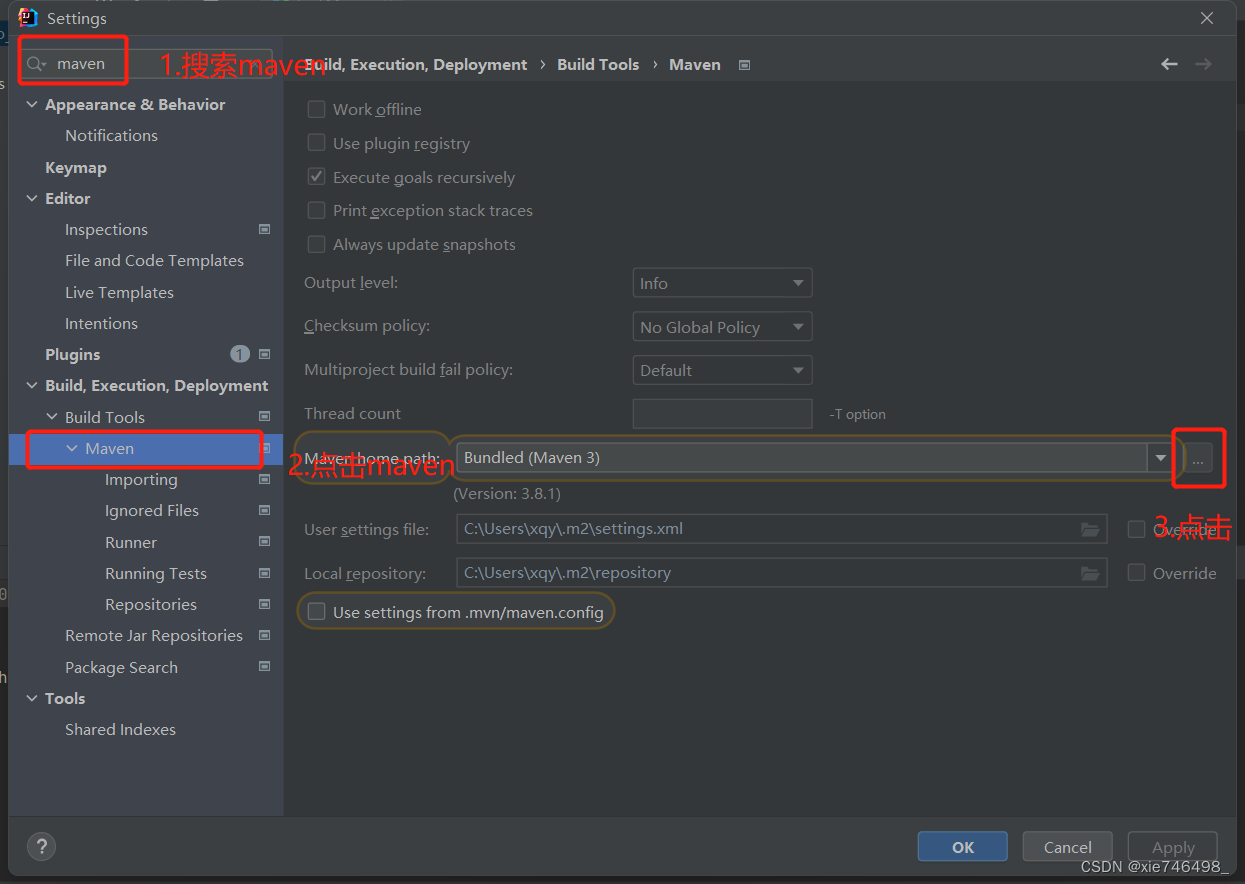Open the Maven home path dropdown

tap(1160, 457)
